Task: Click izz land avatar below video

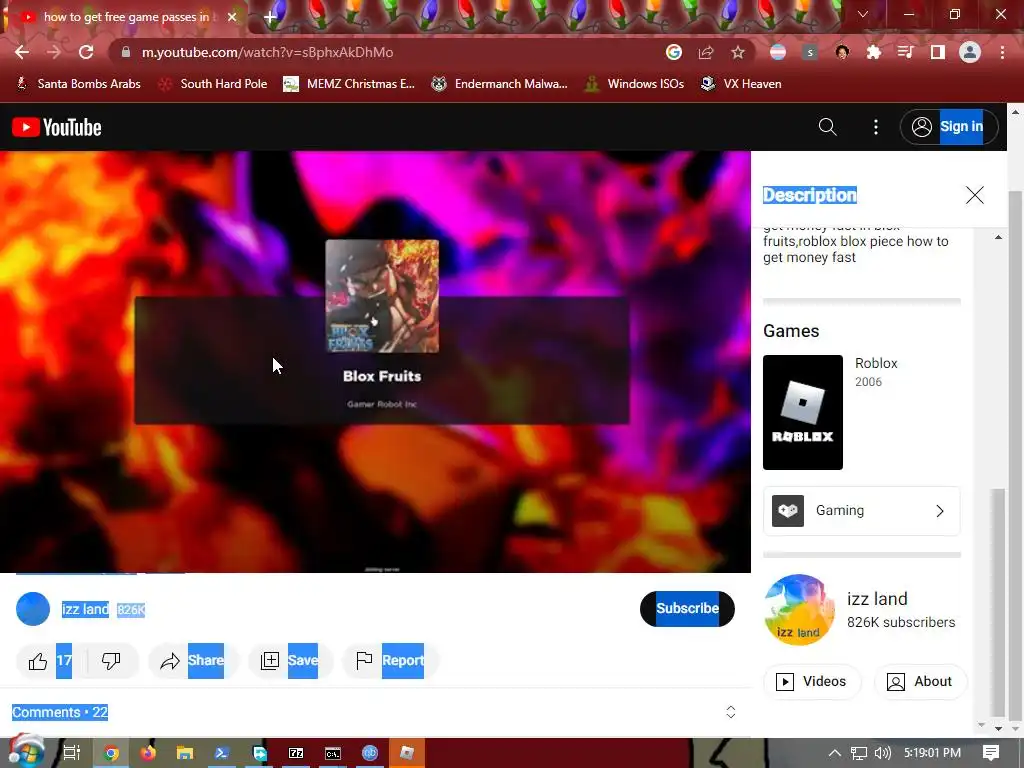Action: 33,609
